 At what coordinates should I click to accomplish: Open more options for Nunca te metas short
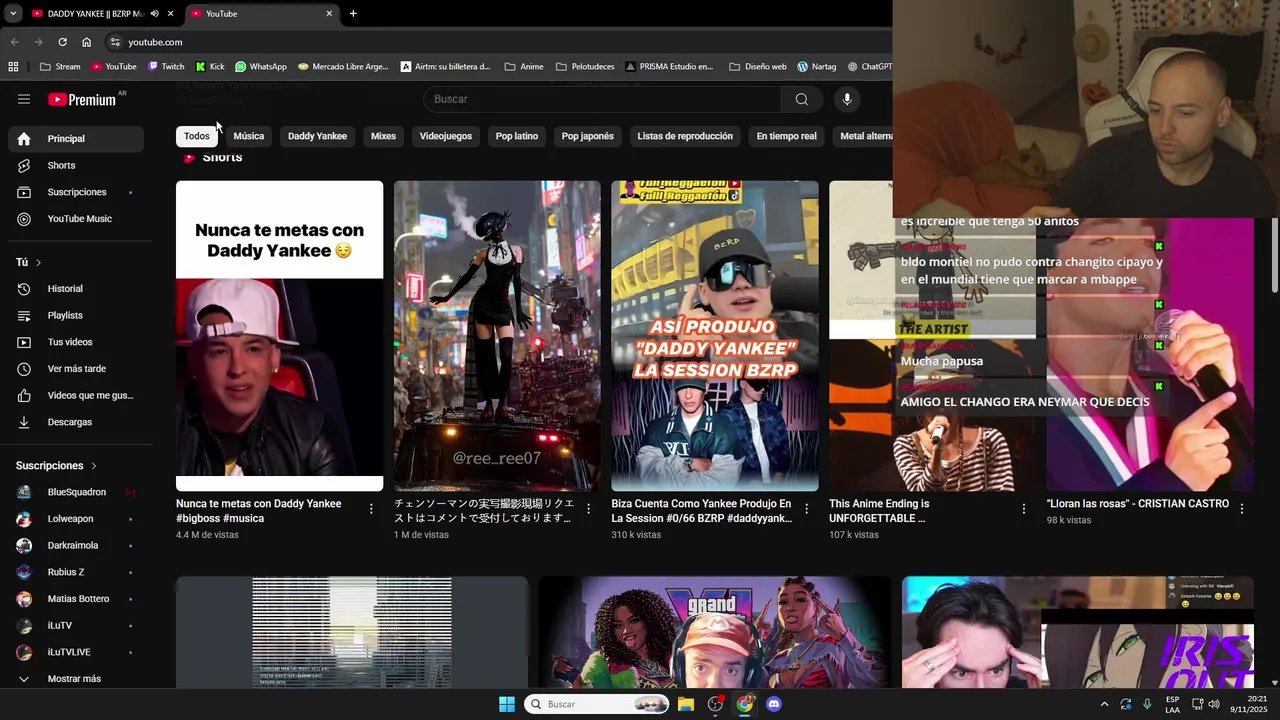[x=371, y=509]
